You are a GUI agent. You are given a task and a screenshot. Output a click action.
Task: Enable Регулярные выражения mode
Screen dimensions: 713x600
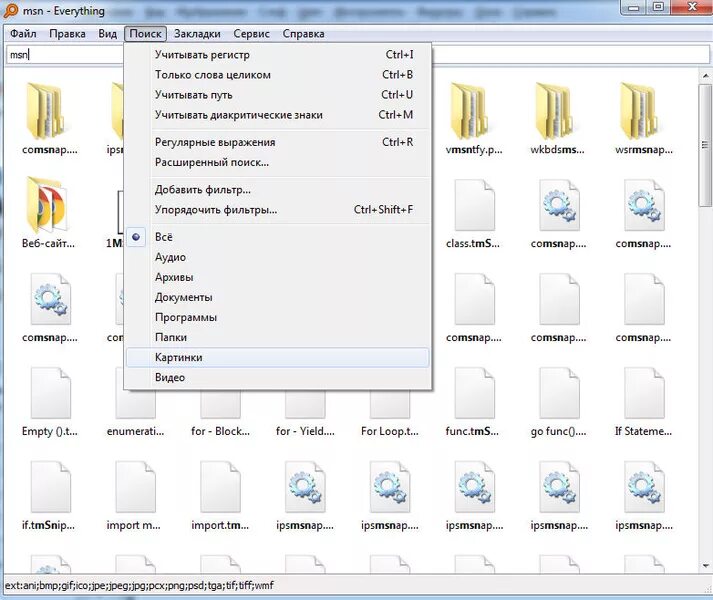(278, 142)
